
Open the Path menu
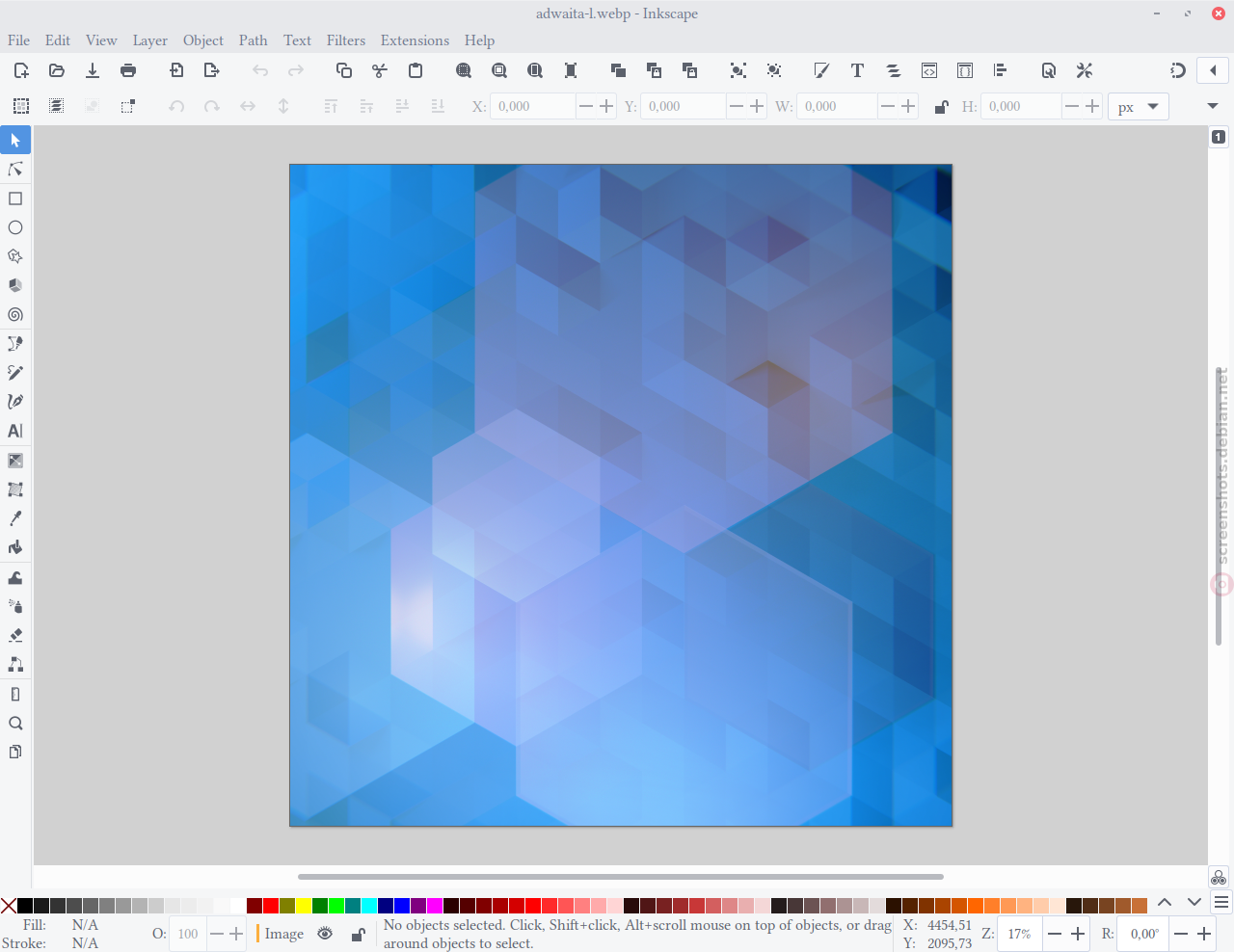pos(254,40)
